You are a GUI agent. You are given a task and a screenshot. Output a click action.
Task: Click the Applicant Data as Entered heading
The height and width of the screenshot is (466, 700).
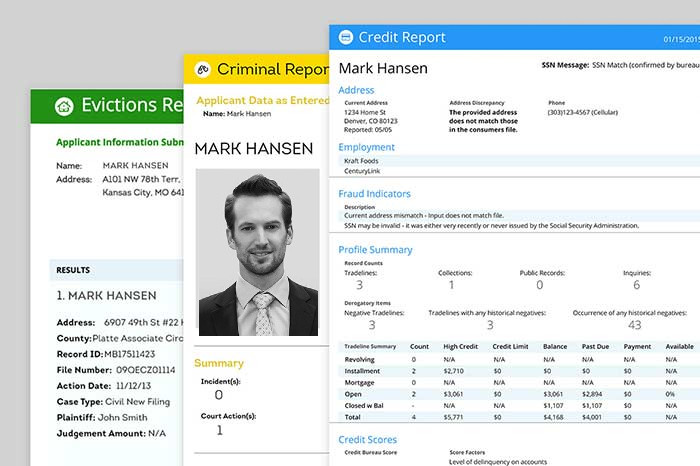pos(260,100)
